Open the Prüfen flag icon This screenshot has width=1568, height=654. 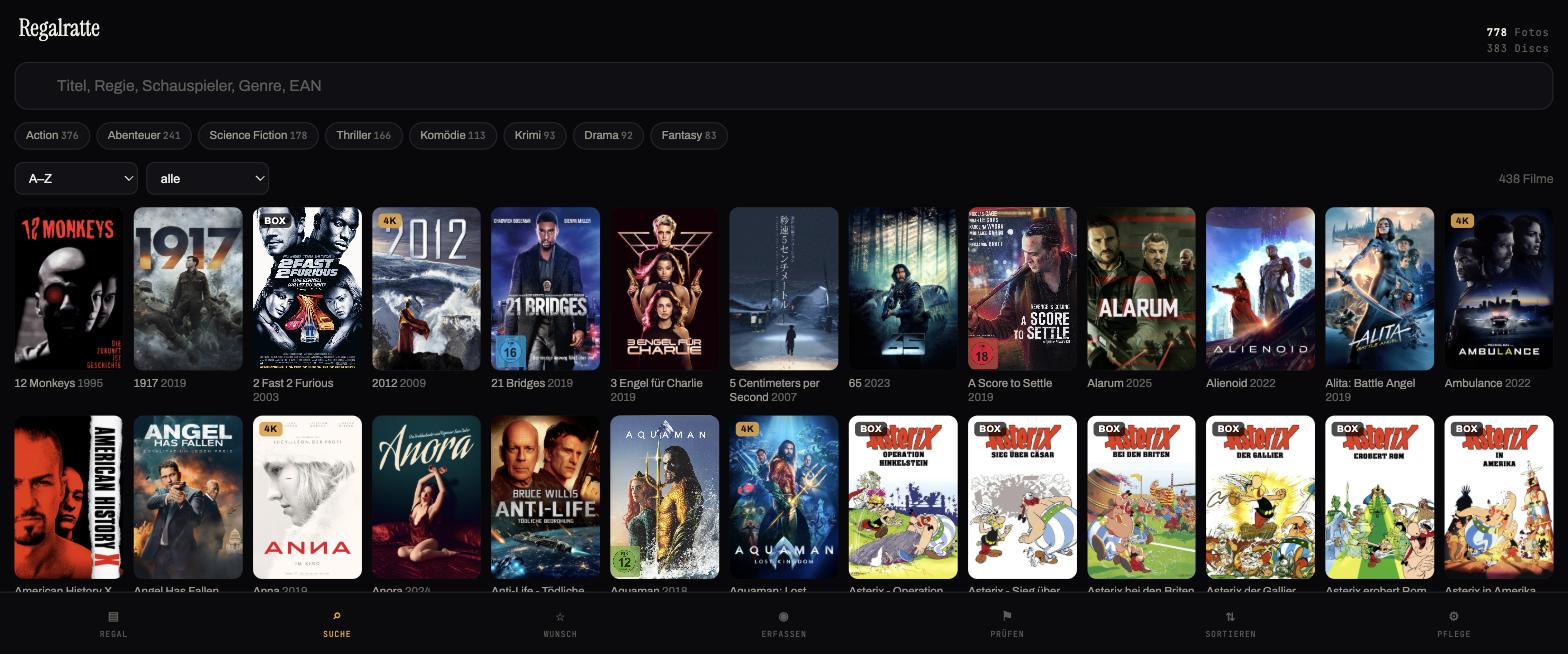point(1007,617)
